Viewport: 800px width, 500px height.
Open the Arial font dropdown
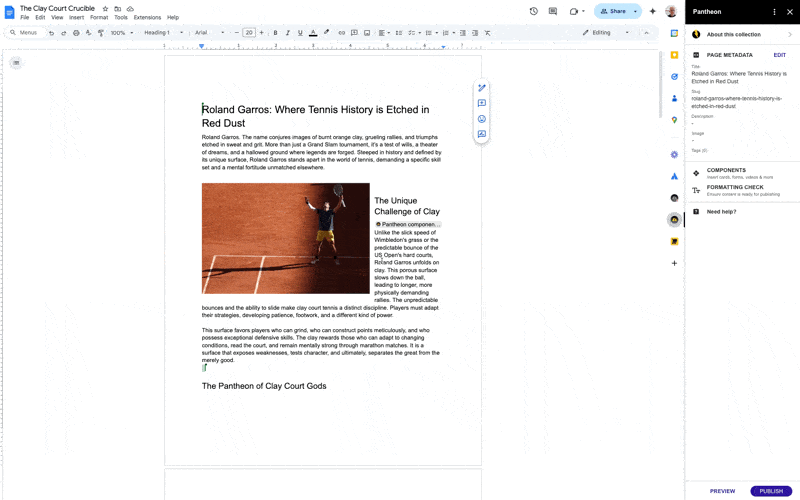(209, 33)
